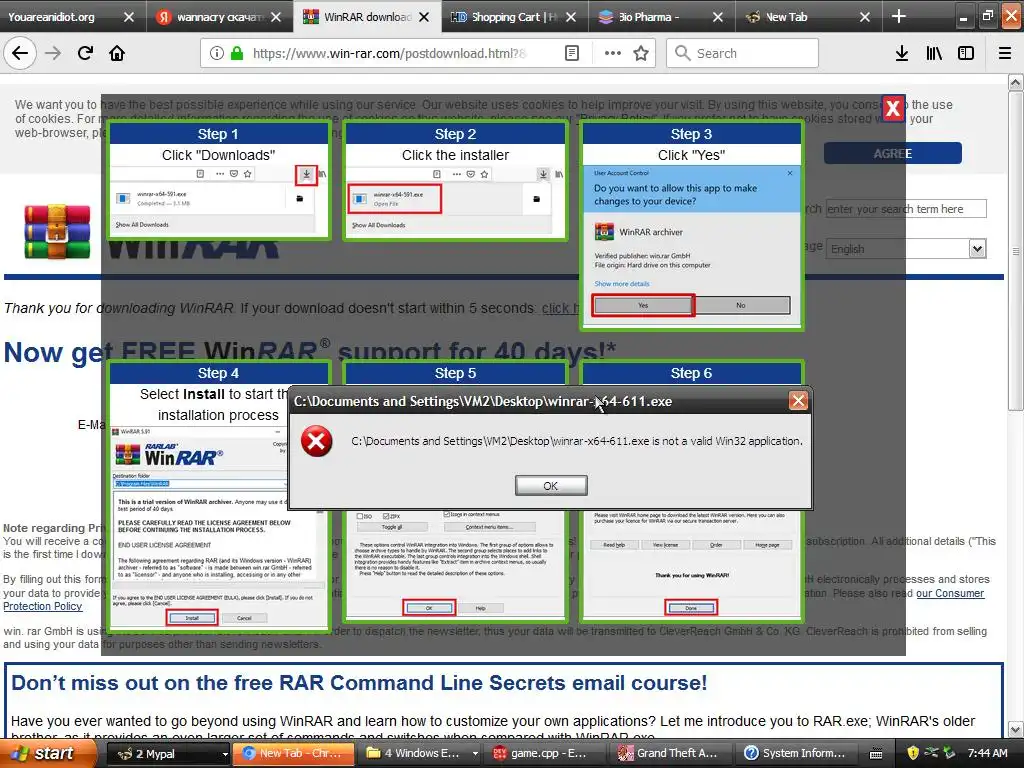The width and height of the screenshot is (1024, 768).
Task: Close the installation steps overlay with red X
Action: click(893, 108)
